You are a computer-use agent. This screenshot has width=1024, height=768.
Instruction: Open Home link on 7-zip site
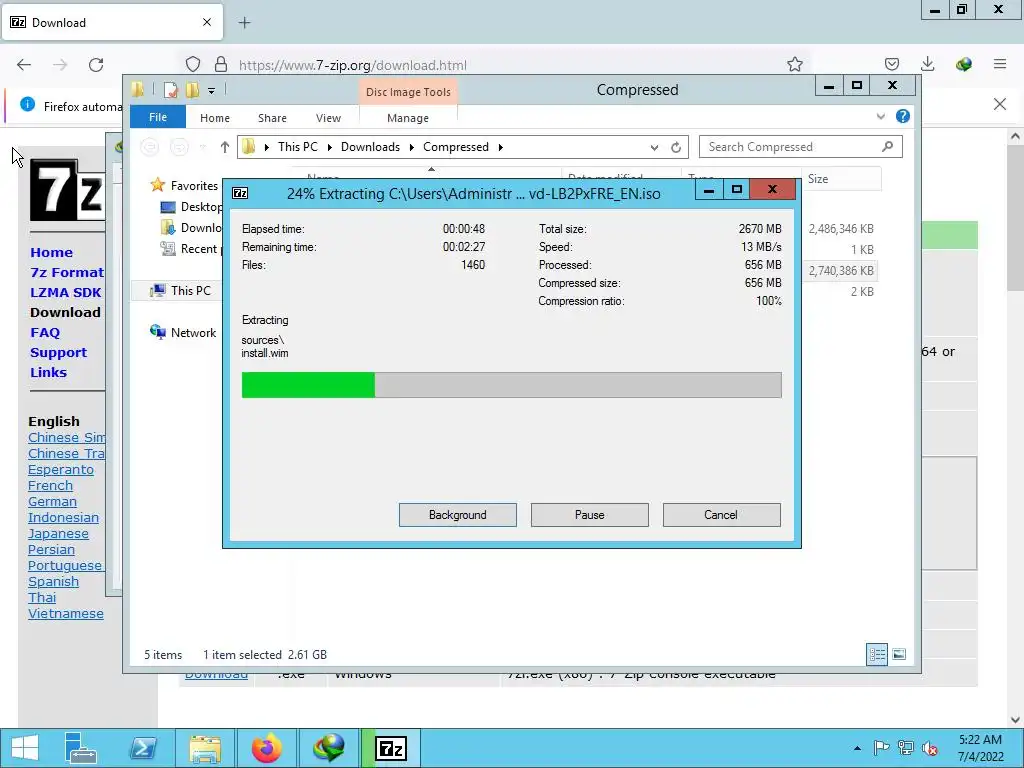tap(51, 253)
